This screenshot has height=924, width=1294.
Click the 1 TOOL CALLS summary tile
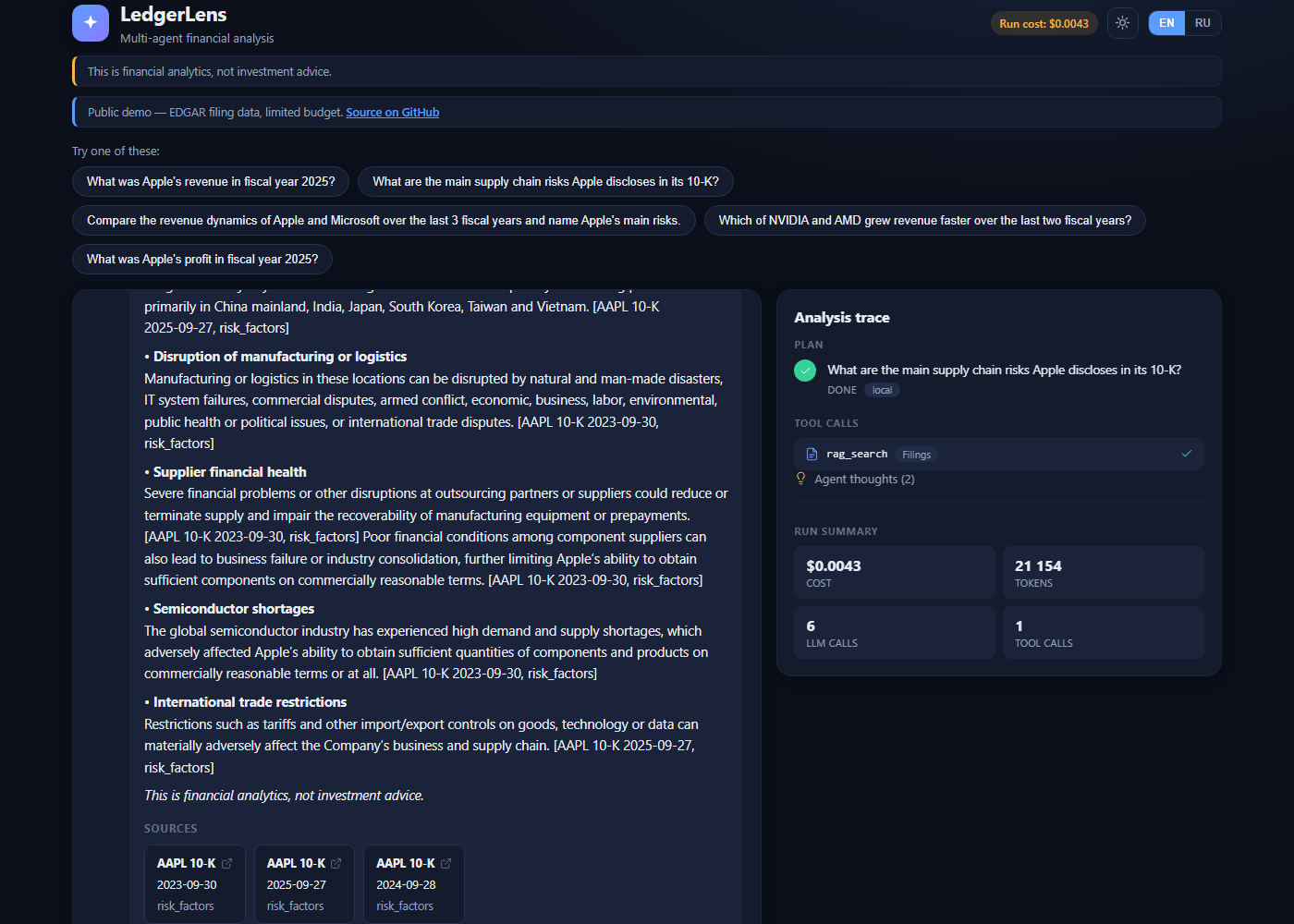tap(1104, 633)
